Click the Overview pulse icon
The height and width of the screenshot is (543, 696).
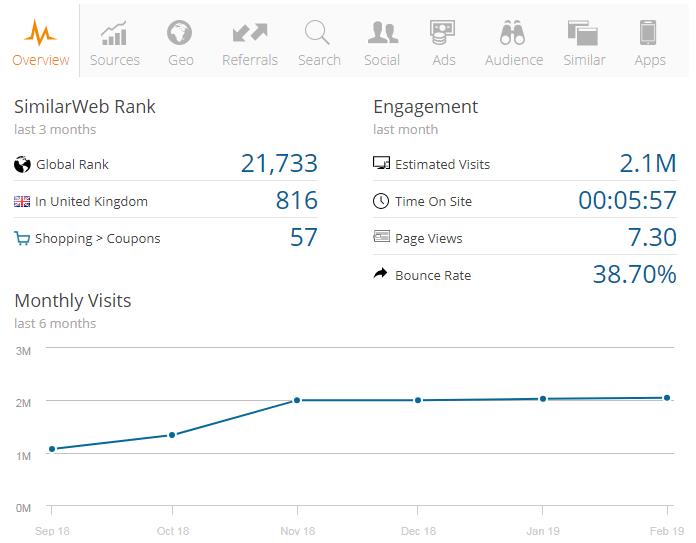[41, 33]
